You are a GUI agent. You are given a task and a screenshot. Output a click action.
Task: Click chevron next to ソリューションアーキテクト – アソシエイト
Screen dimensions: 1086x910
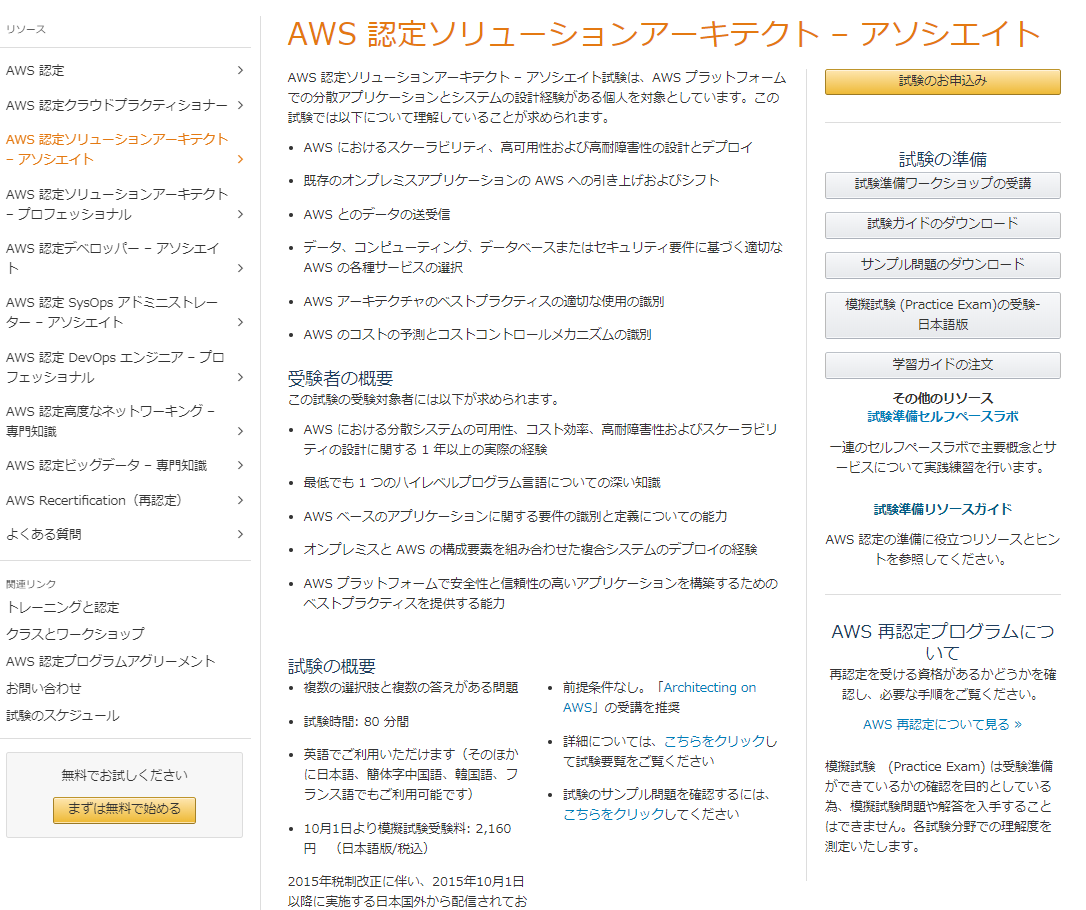(240, 159)
